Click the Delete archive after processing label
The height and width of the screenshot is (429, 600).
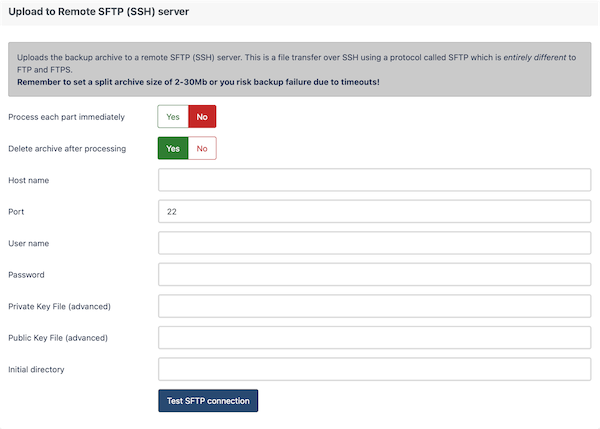(x=67, y=149)
